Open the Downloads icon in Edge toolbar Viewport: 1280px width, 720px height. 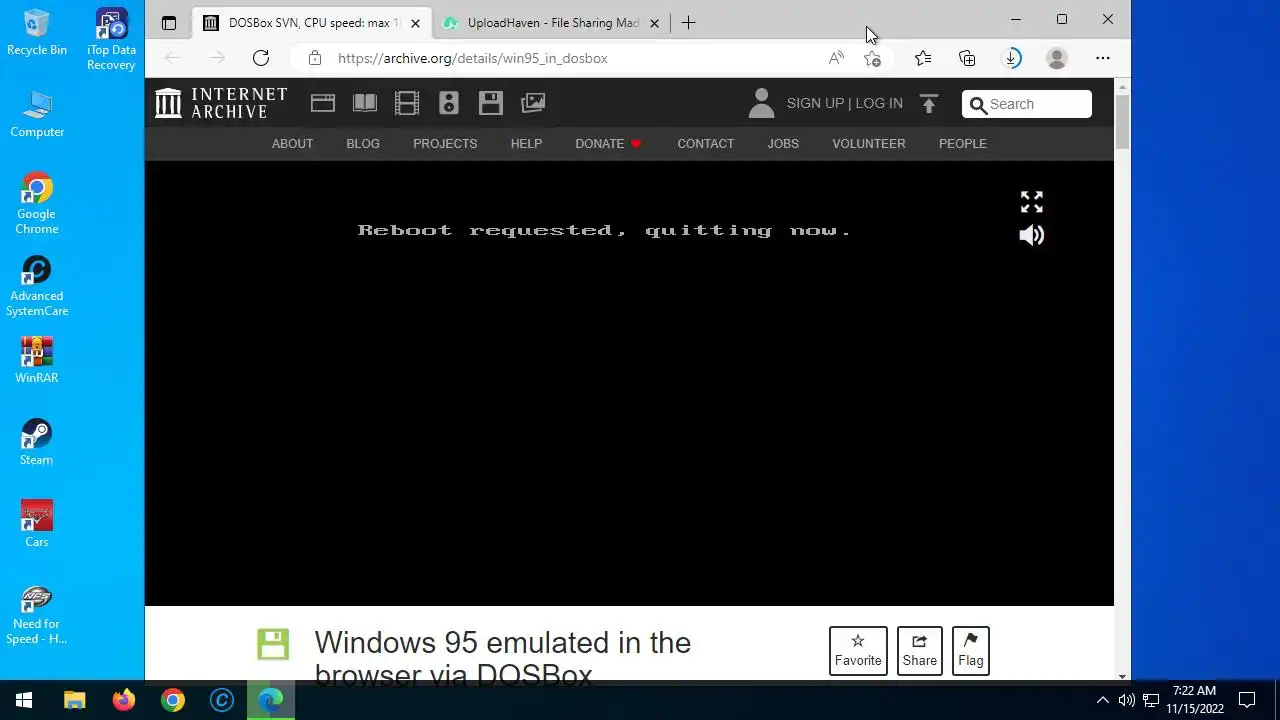(x=1011, y=58)
